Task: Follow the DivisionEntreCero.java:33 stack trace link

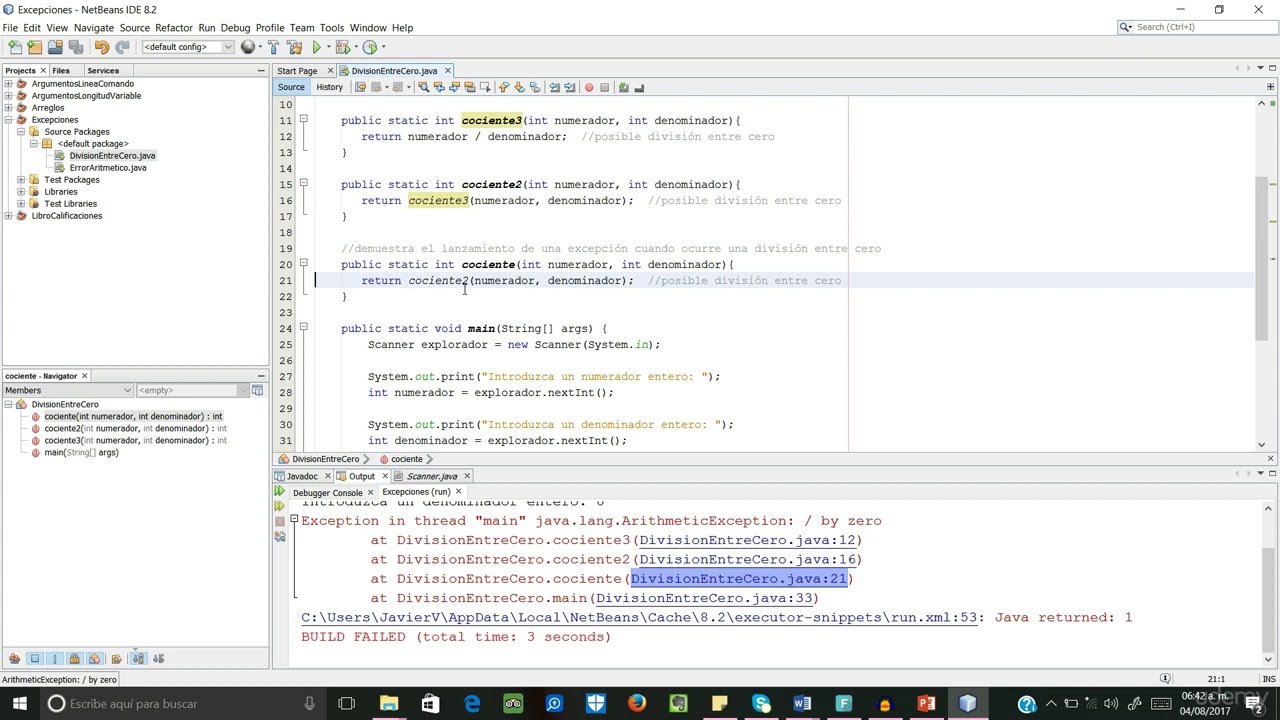Action: pyautogui.click(x=703, y=598)
